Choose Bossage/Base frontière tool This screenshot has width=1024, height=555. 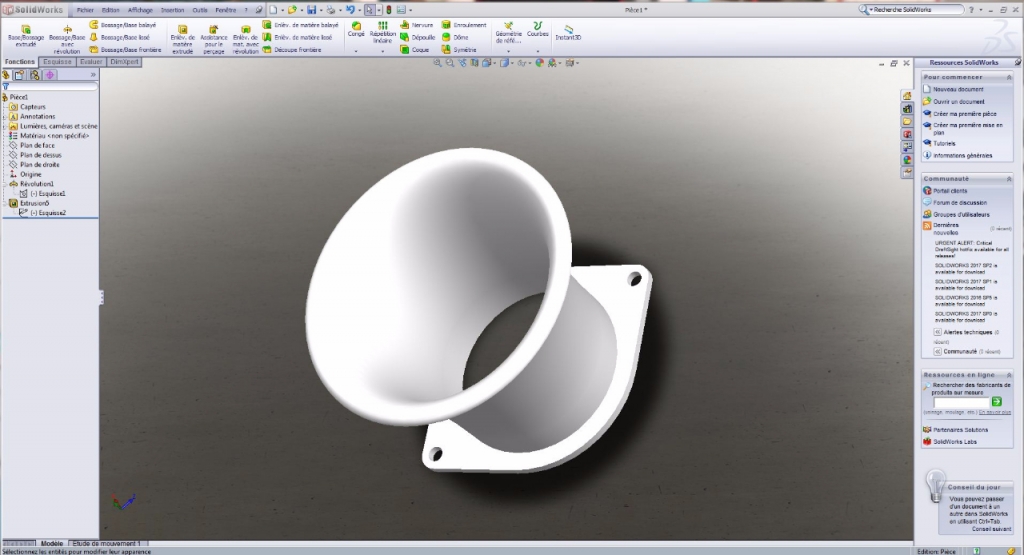pos(125,50)
